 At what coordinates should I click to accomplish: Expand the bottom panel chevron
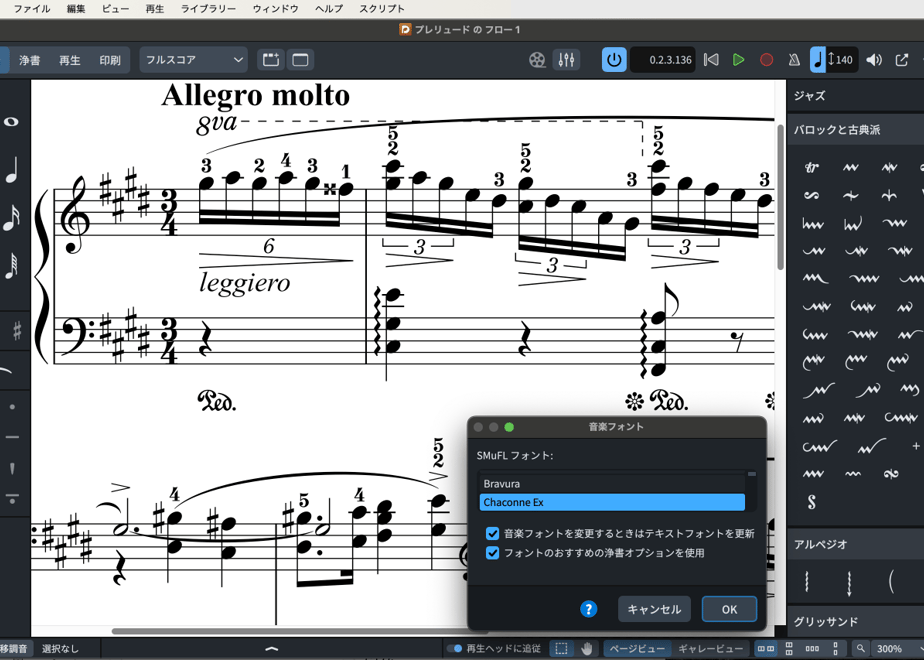pyautogui.click(x=272, y=649)
